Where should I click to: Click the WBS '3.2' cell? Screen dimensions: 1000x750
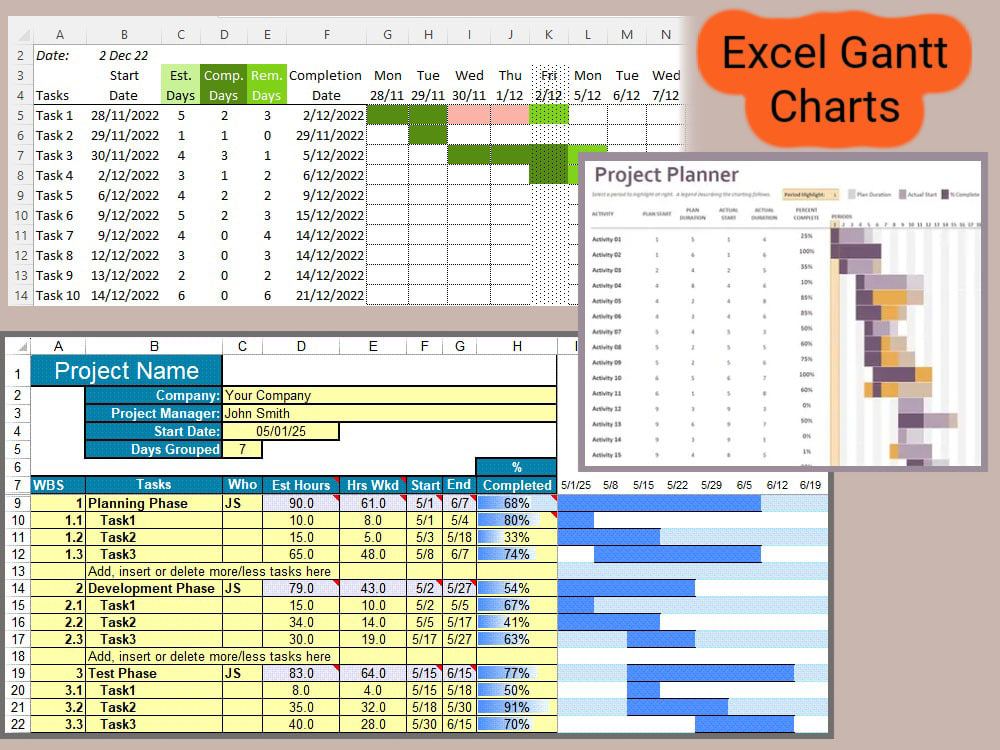coord(58,707)
